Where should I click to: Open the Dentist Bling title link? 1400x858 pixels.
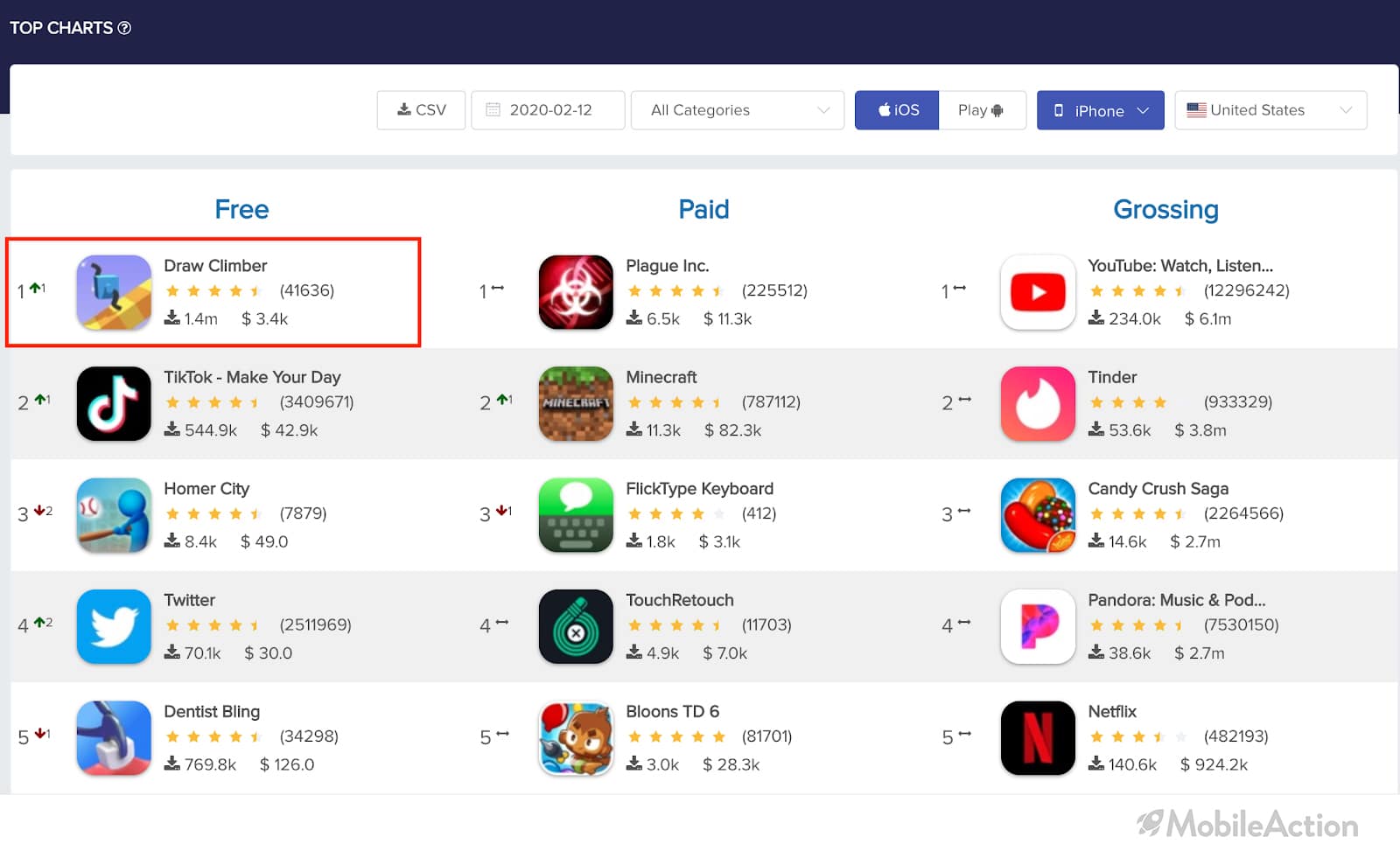point(212,712)
